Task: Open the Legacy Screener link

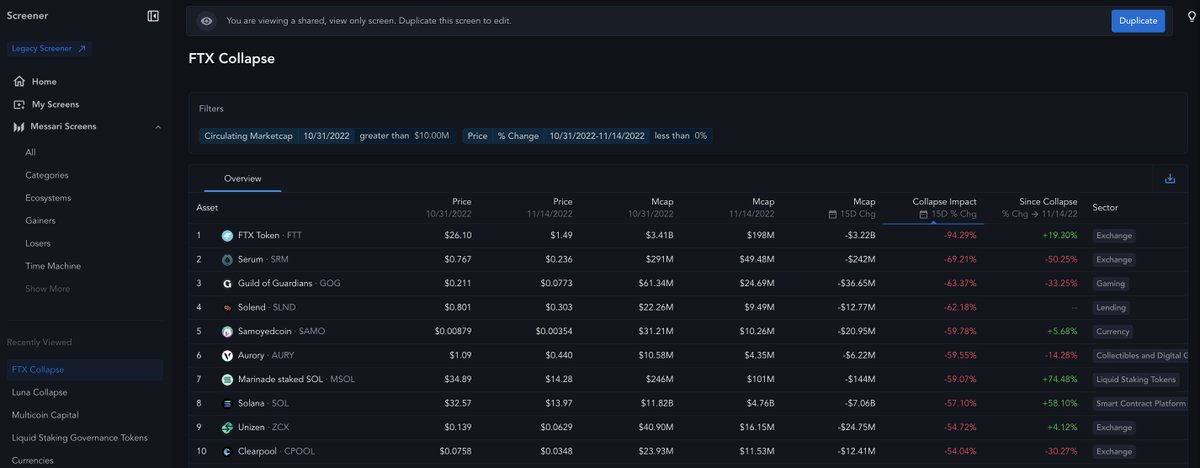Action: (x=49, y=48)
